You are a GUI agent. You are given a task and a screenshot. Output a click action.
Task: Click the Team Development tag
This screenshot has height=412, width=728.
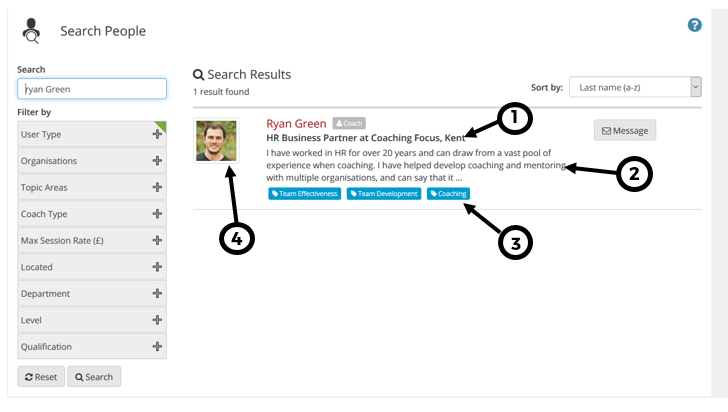pos(384,194)
